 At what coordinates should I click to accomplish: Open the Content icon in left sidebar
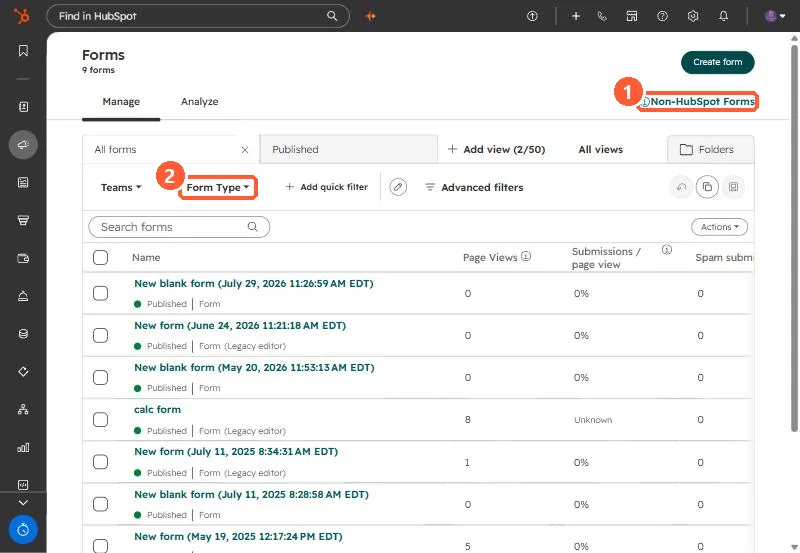pyautogui.click(x=23, y=183)
